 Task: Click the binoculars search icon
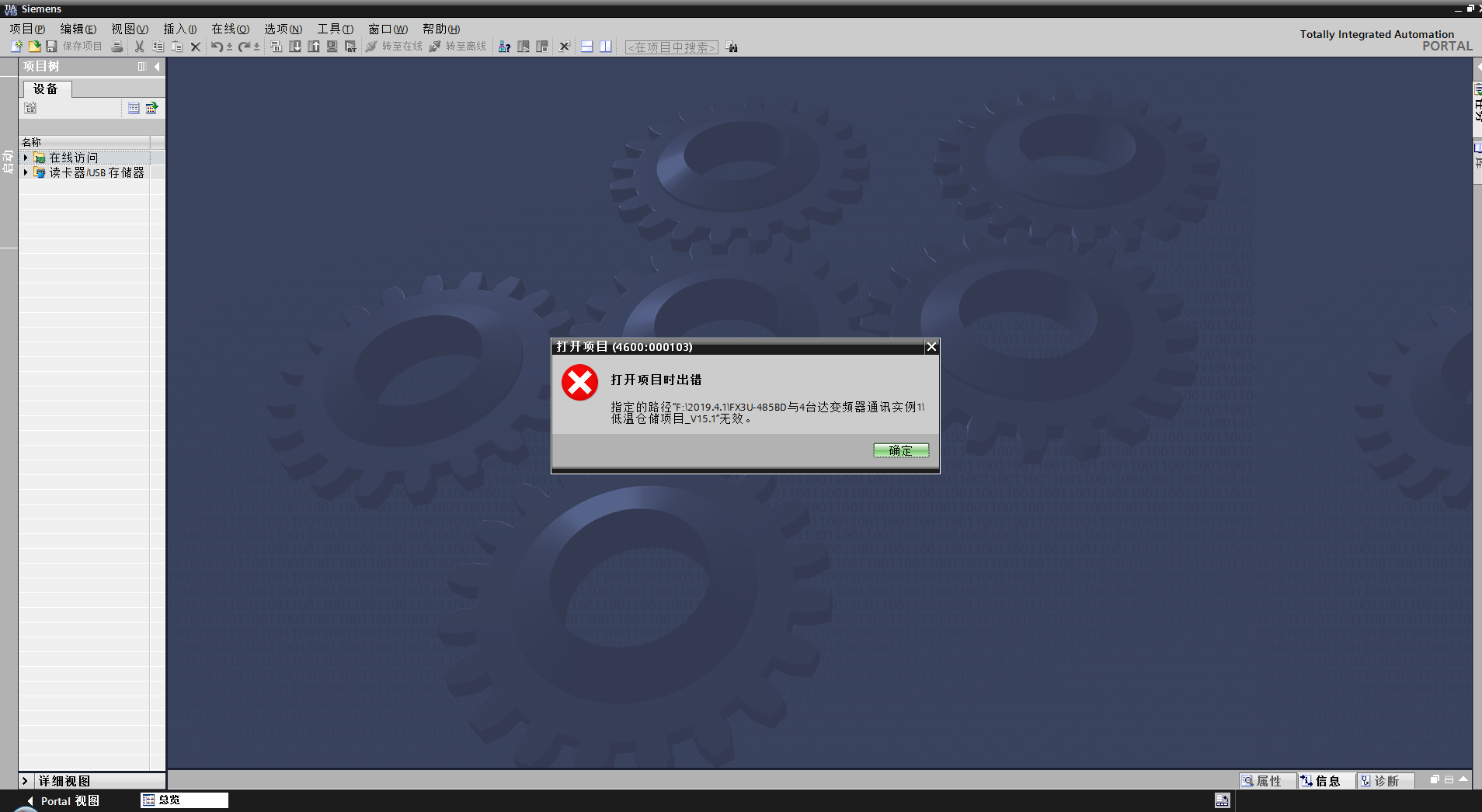coord(732,47)
